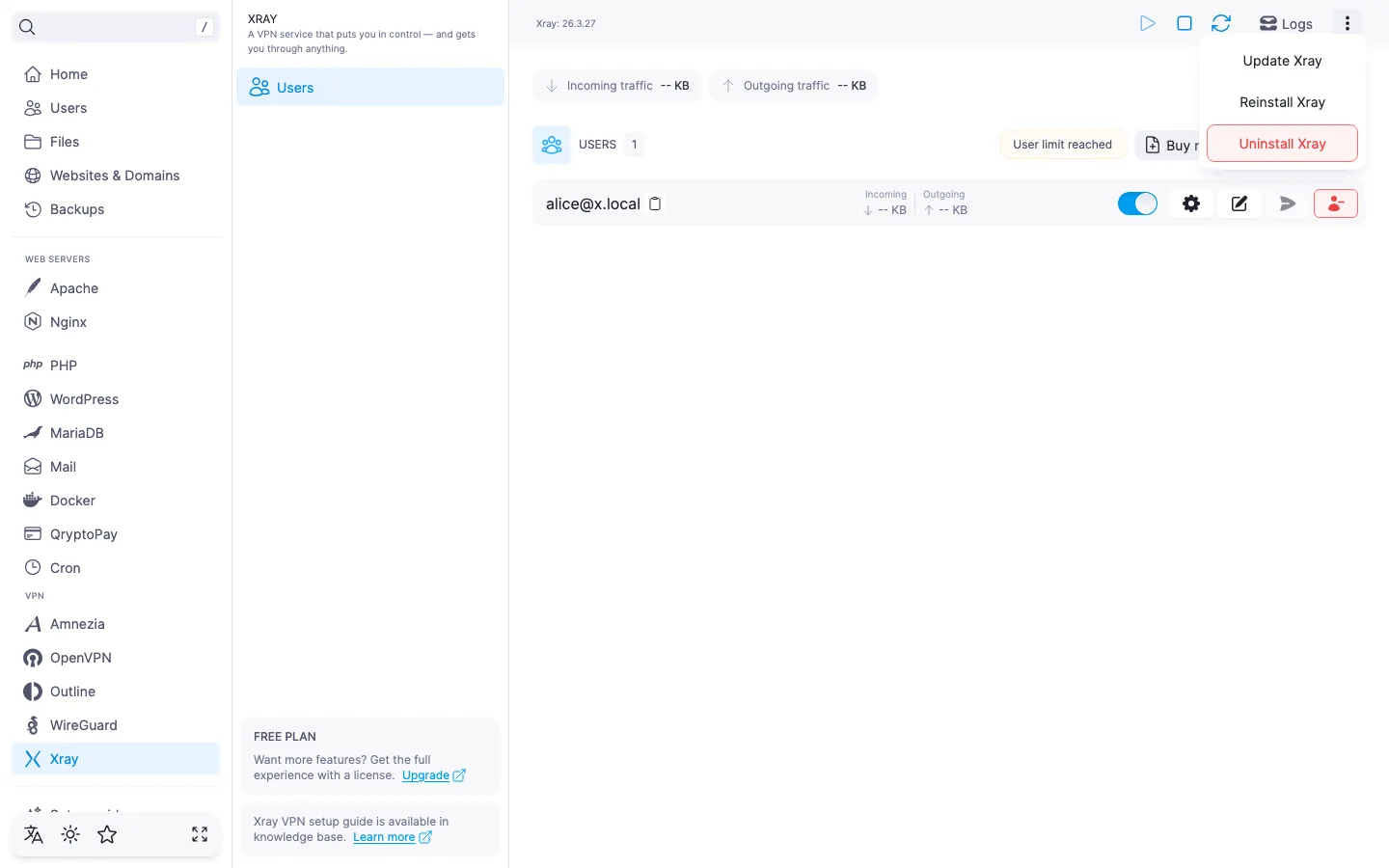Navigate to Websites & Domains
Screen dimensions: 1389x868
116,176
